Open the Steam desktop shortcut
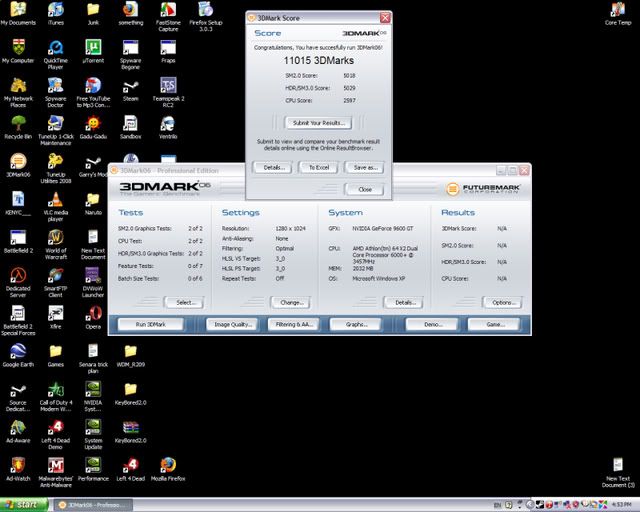The image size is (640, 512). pos(131,90)
